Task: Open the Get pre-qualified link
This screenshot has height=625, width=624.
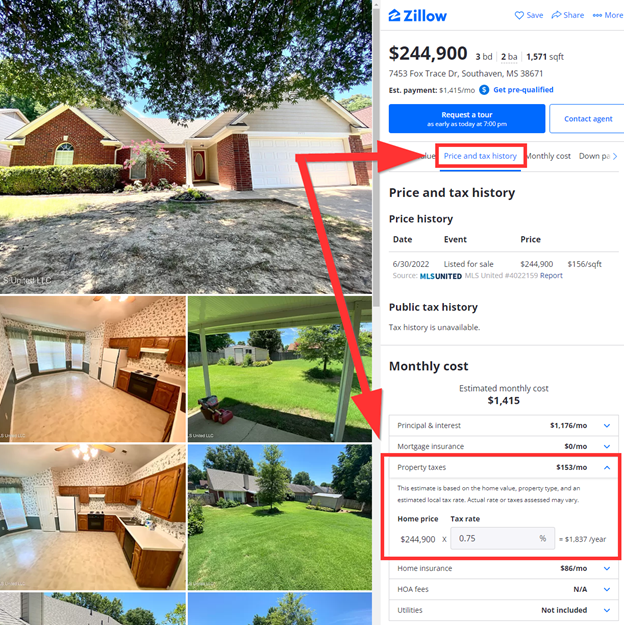Action: [523, 90]
